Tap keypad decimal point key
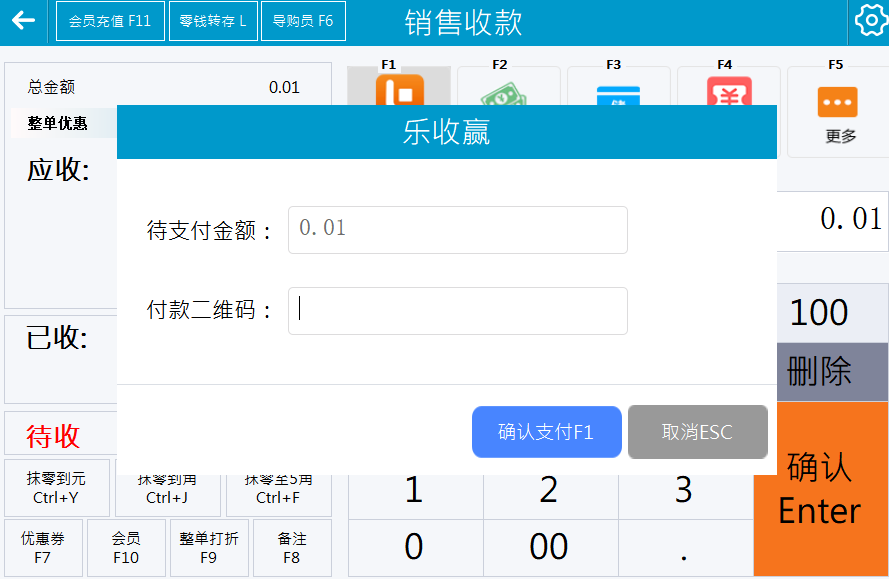Image resolution: width=889 pixels, height=579 pixels. coord(685,547)
